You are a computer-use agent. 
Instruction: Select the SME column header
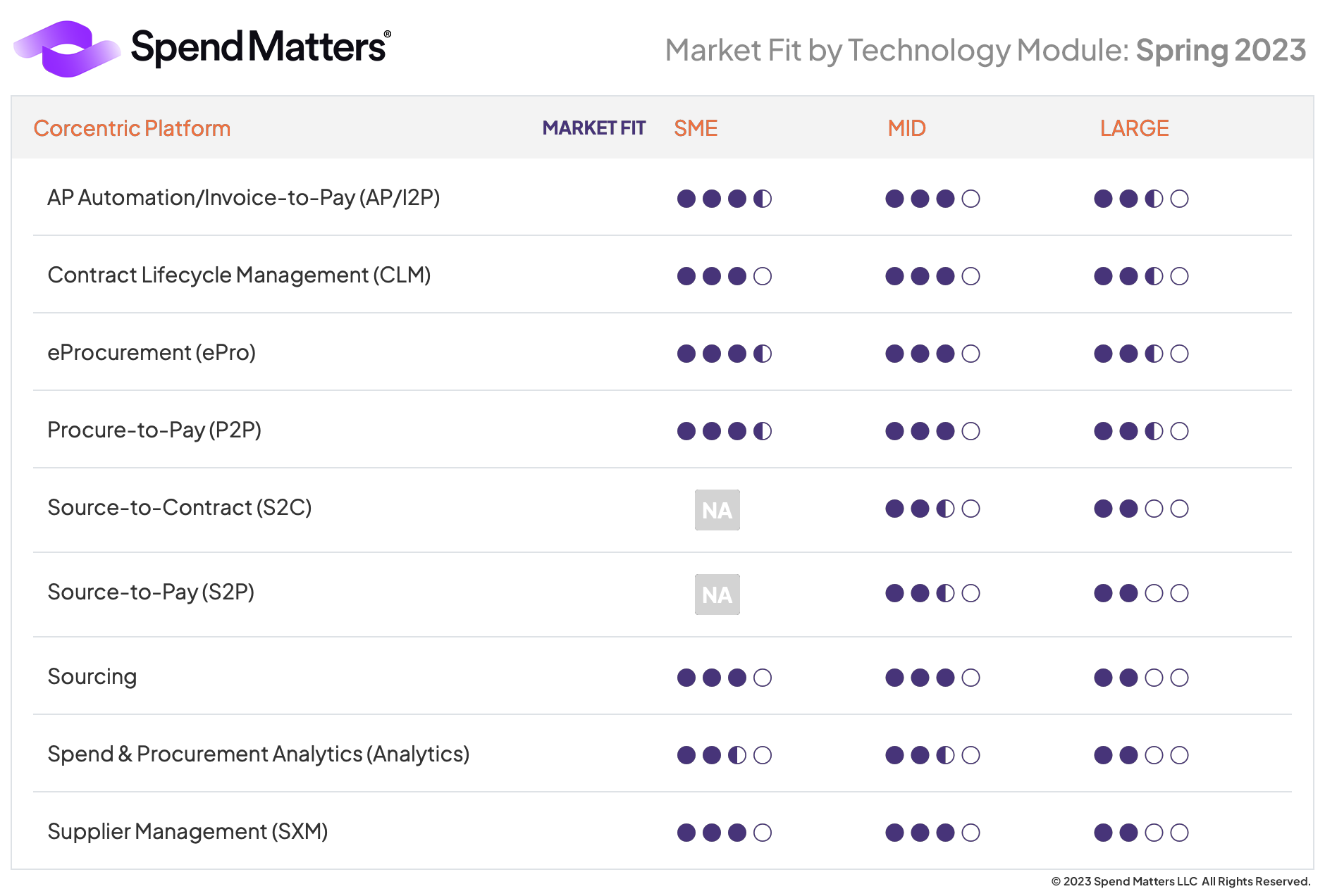(696, 128)
